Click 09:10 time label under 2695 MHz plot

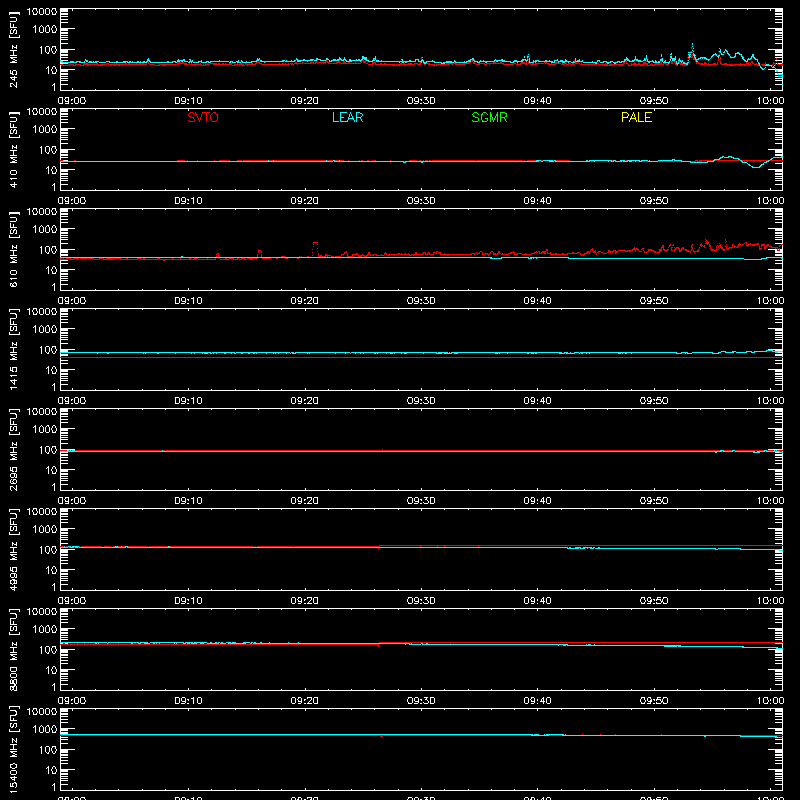188,501
